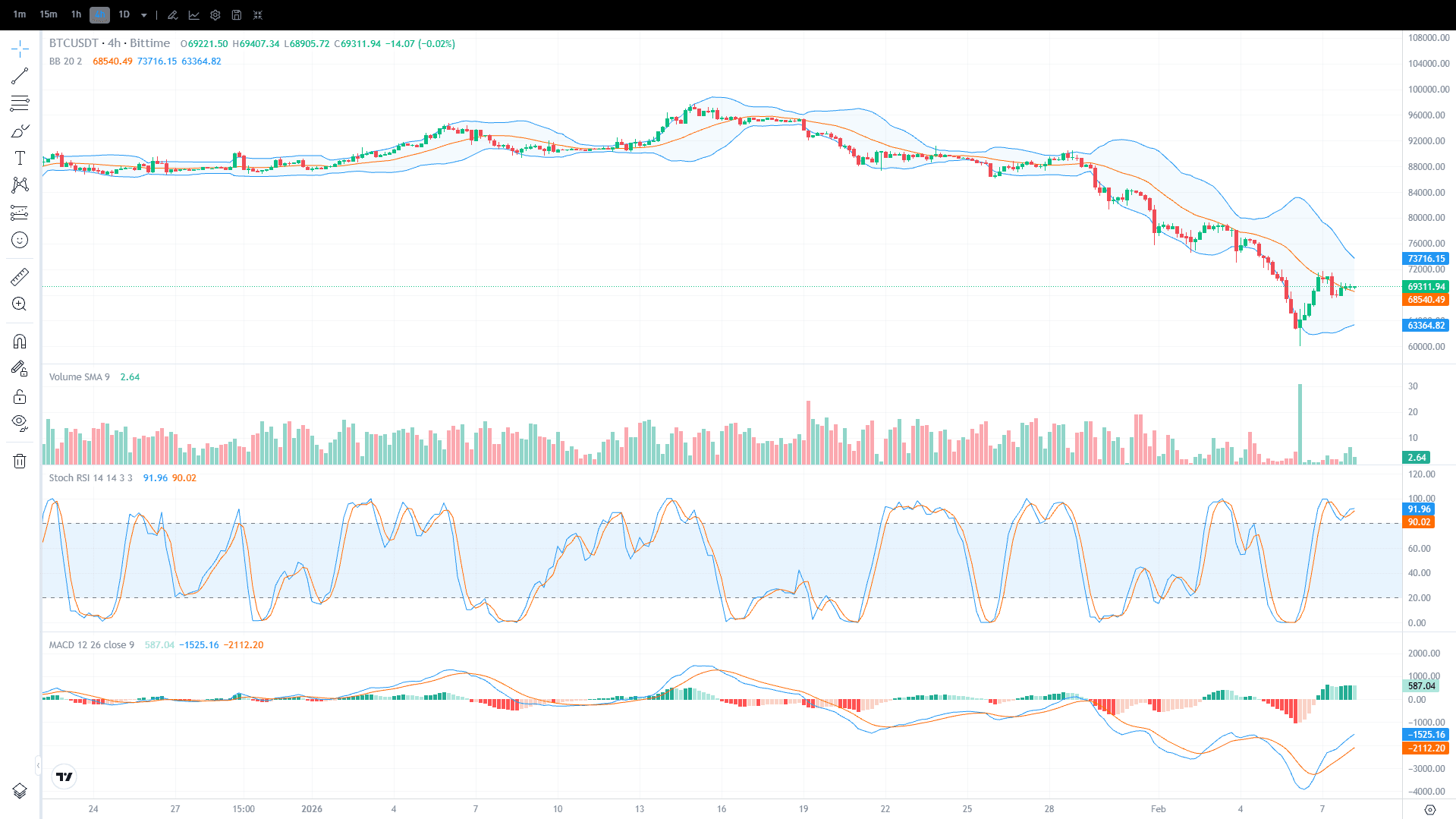Switch to the 1D interval
The height and width of the screenshot is (819, 1456).
(125, 14)
